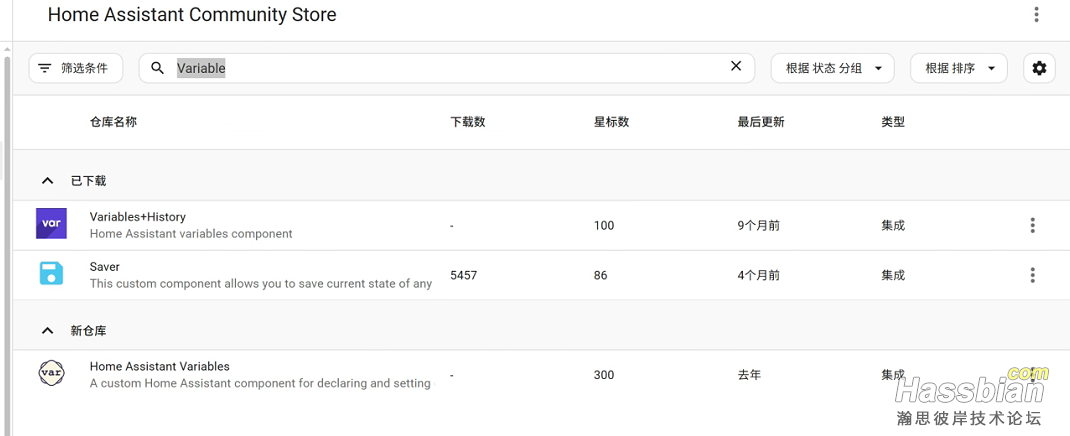Sort by the 仓库名称 column header
Image resolution: width=1070 pixels, height=436 pixels.
113,122
